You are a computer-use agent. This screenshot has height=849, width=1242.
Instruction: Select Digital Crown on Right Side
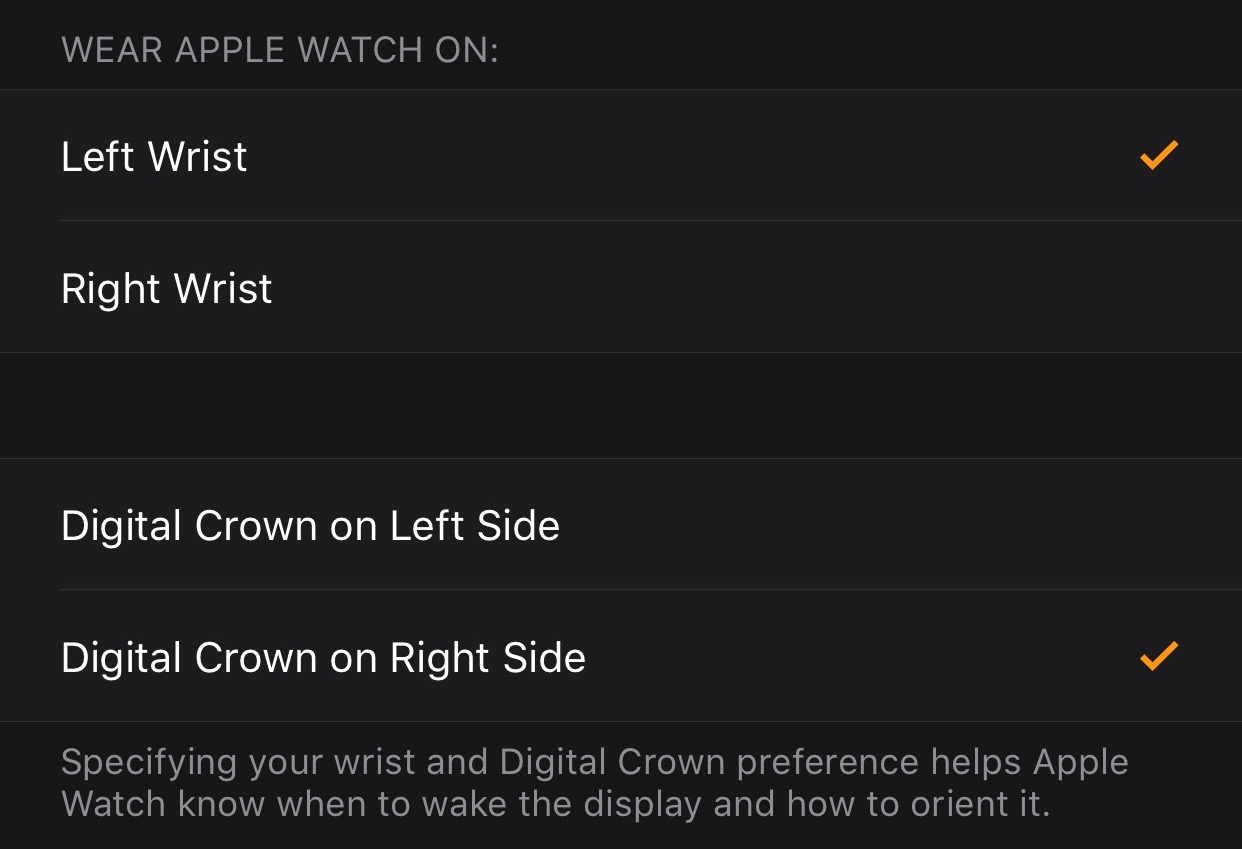pyautogui.click(x=620, y=657)
